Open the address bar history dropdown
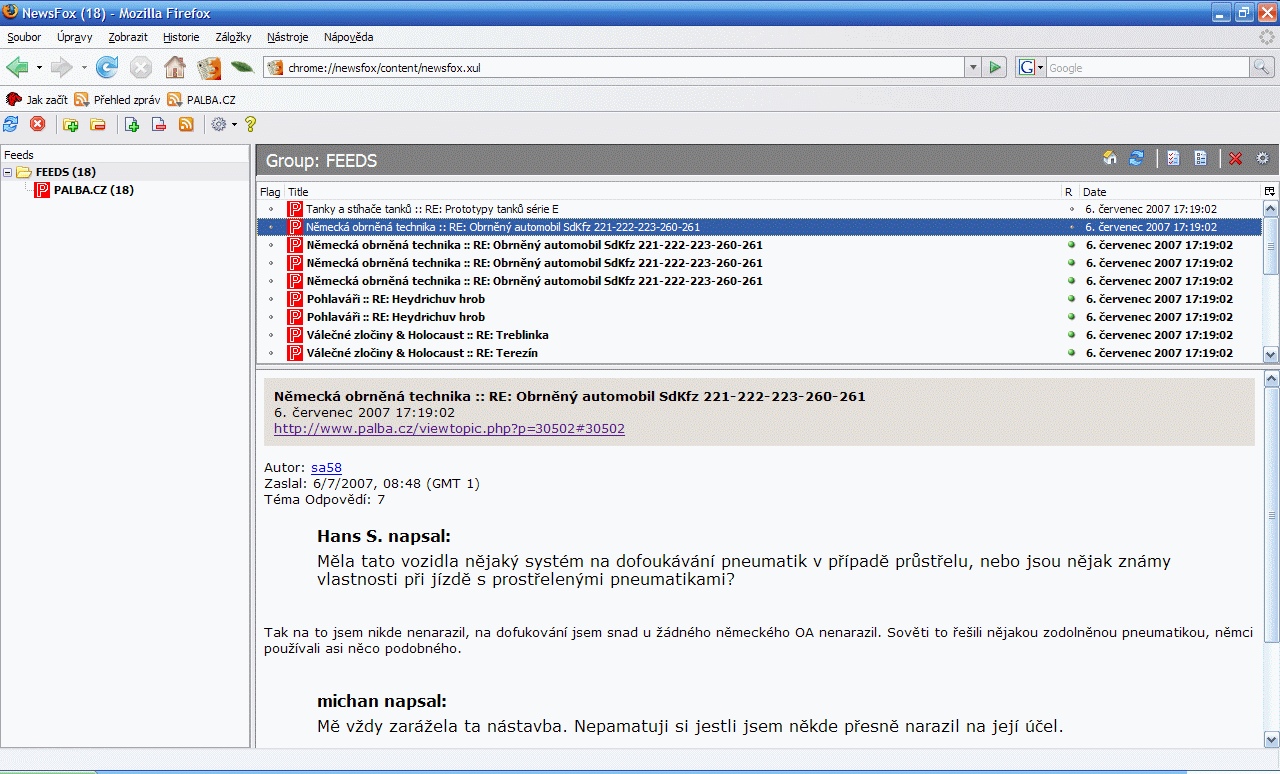 coord(973,67)
